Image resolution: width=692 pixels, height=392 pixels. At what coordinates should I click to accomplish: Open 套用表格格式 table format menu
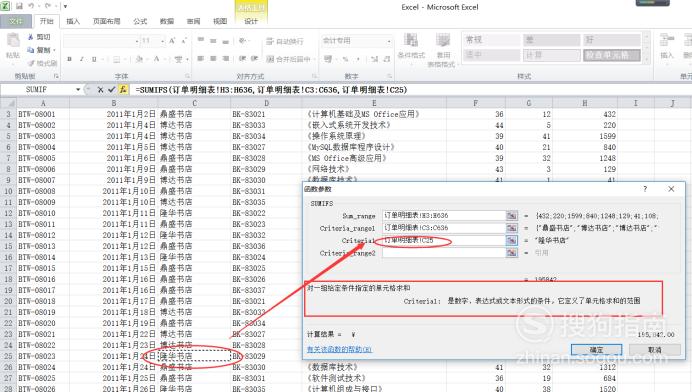[443, 49]
